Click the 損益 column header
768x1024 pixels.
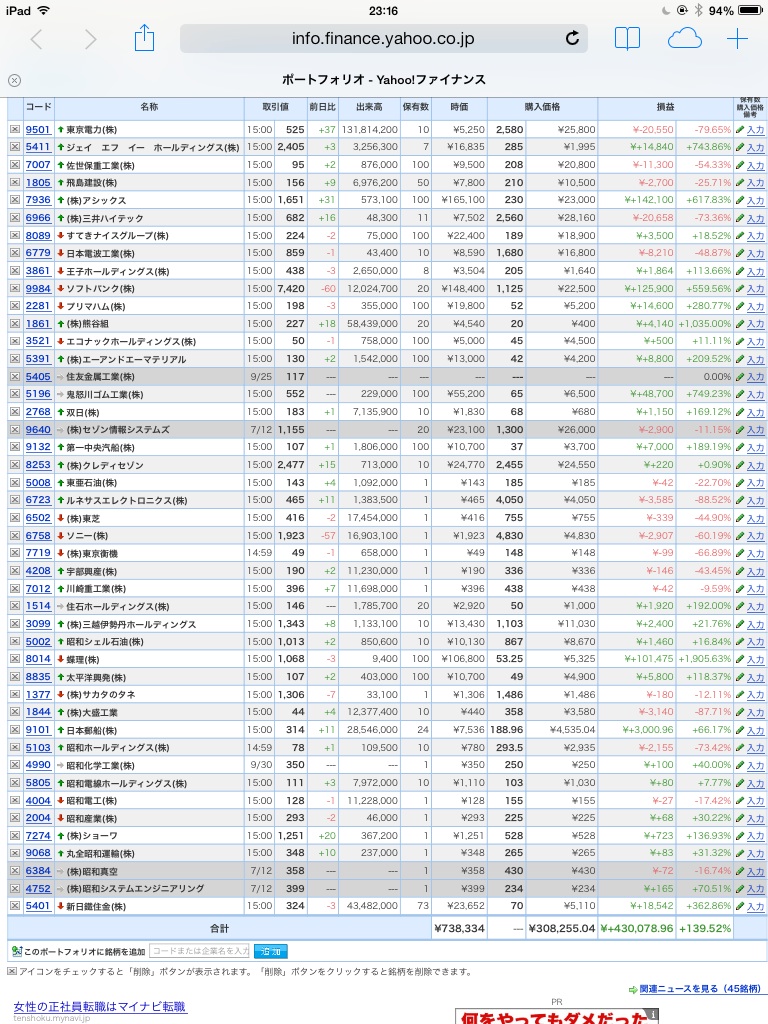(665, 106)
